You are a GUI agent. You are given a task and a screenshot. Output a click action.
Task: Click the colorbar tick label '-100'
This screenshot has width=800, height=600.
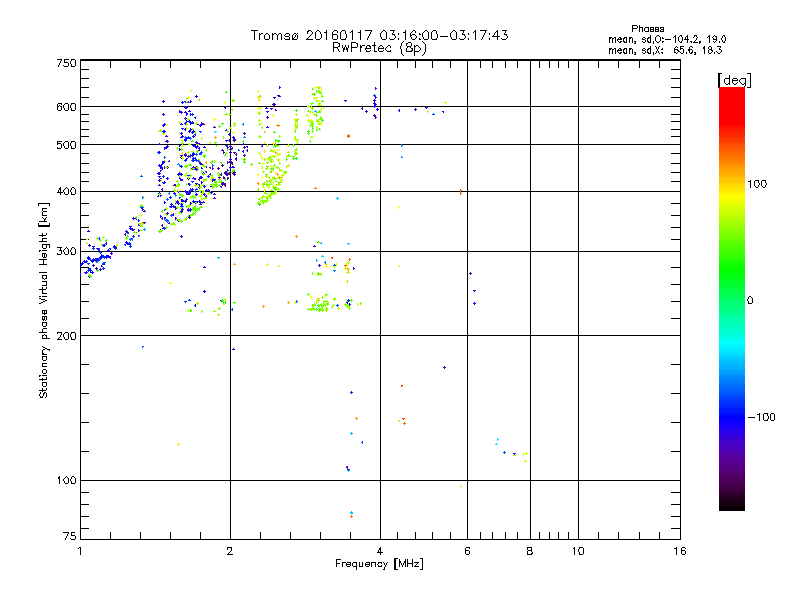[762, 417]
